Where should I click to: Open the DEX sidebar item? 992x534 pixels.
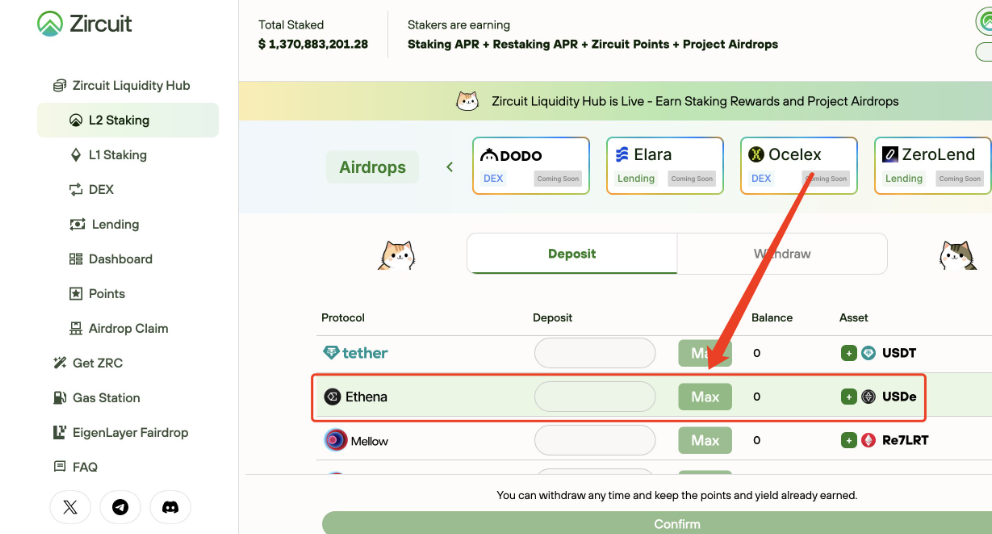(92, 190)
